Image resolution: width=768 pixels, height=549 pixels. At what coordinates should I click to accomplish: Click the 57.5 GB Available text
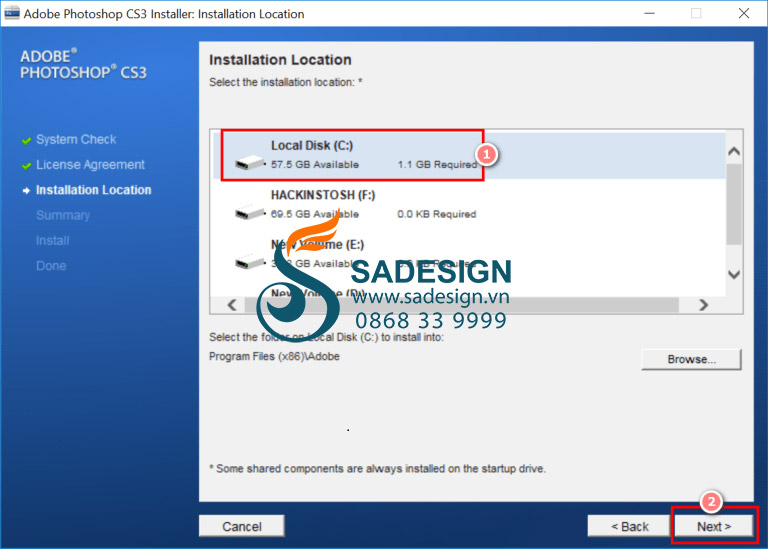pos(315,165)
